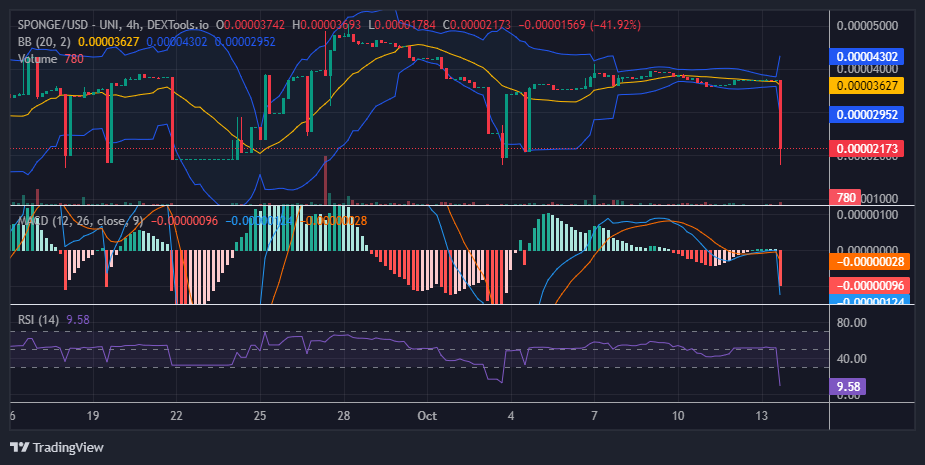The height and width of the screenshot is (465, 925).
Task: Click the yellow 0.00003627 price axis label
Action: coord(867,86)
